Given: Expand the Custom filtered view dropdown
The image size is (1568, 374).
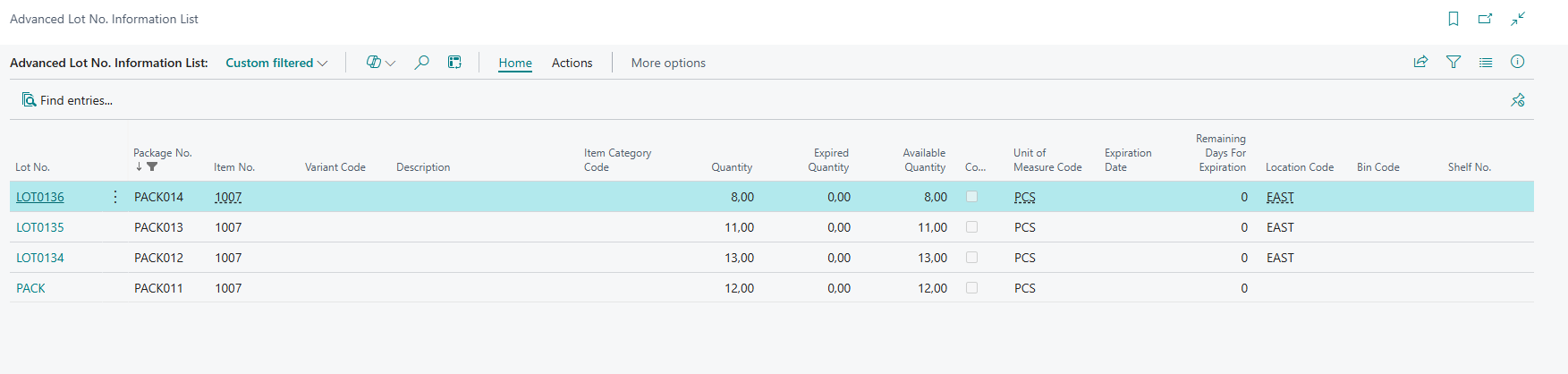Looking at the screenshot, I should 276,63.
